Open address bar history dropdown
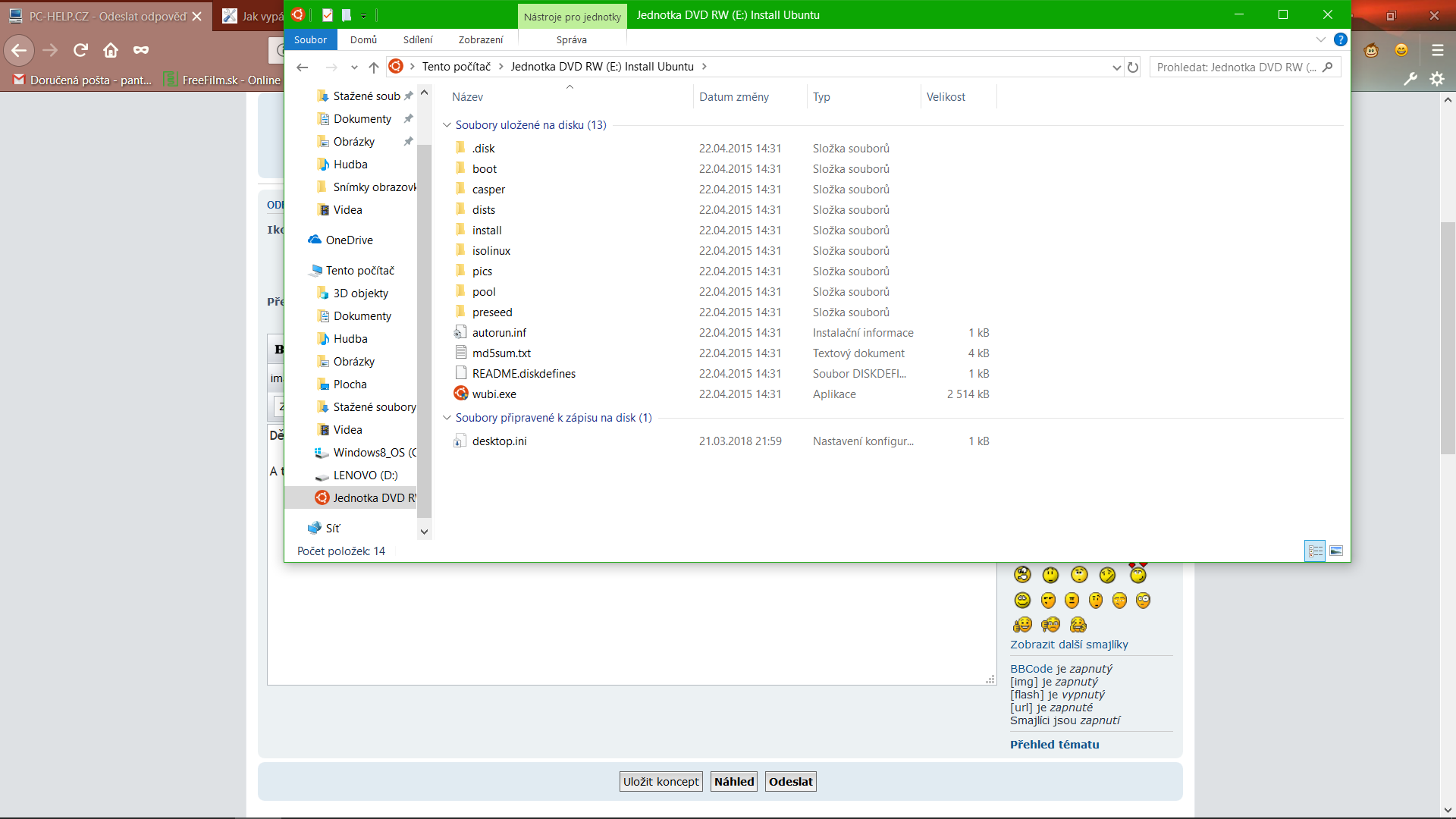Viewport: 1456px width, 819px height. pyautogui.click(x=1116, y=67)
